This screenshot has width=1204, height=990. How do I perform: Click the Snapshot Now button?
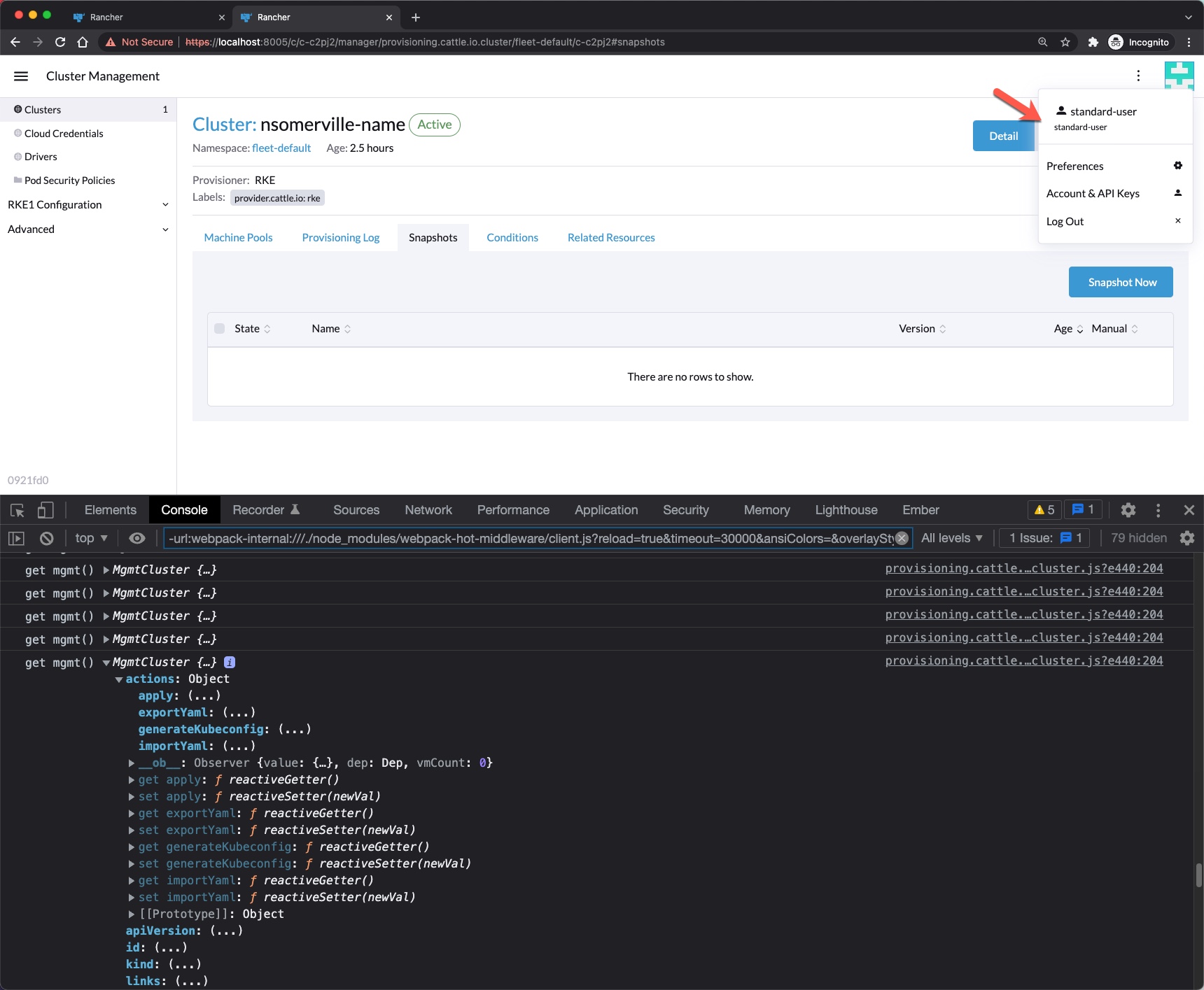[1121, 282]
